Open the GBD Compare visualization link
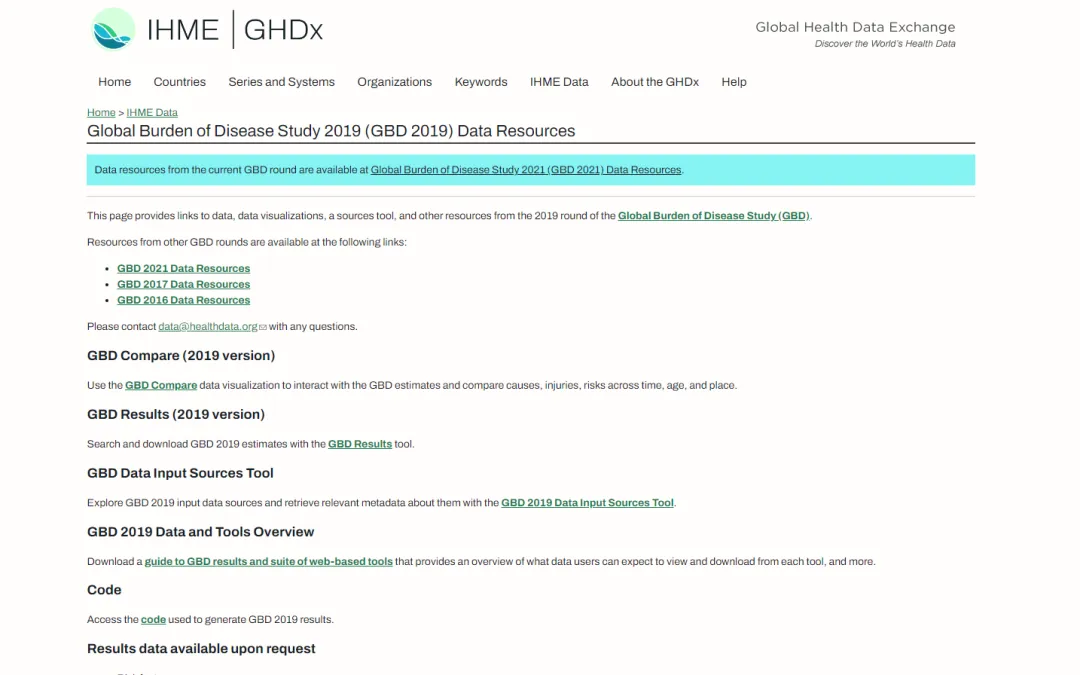 [x=161, y=385]
